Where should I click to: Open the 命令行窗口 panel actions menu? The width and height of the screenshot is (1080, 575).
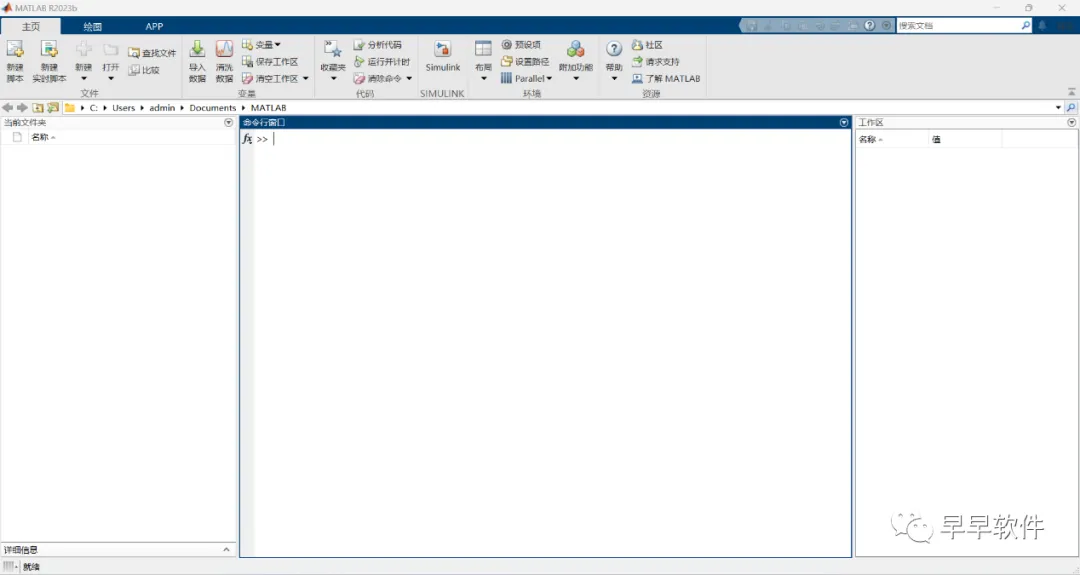844,123
